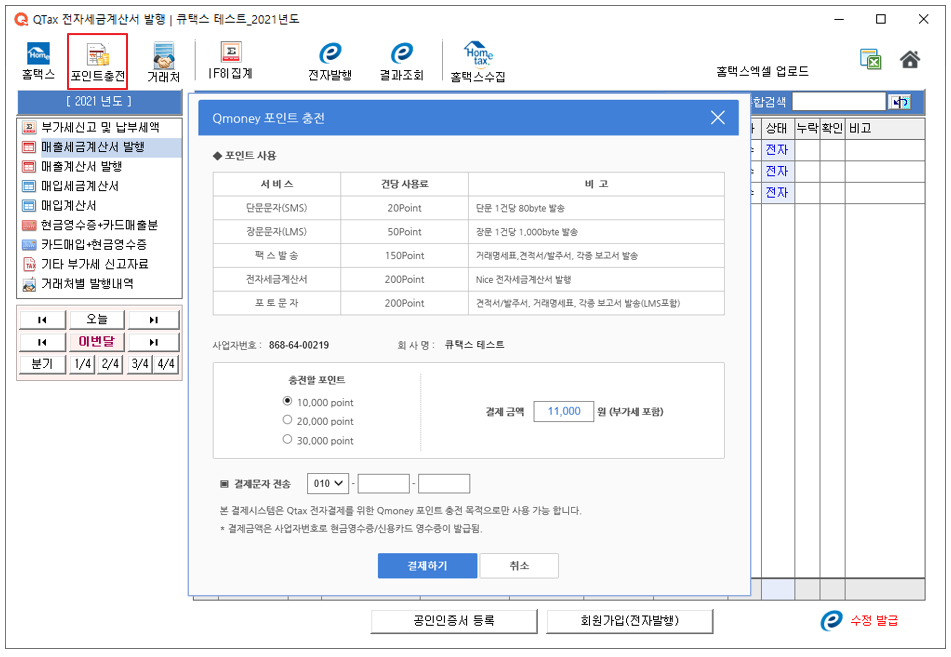
Task: Go to previous month arrow beside 이번달
Action: [42, 342]
